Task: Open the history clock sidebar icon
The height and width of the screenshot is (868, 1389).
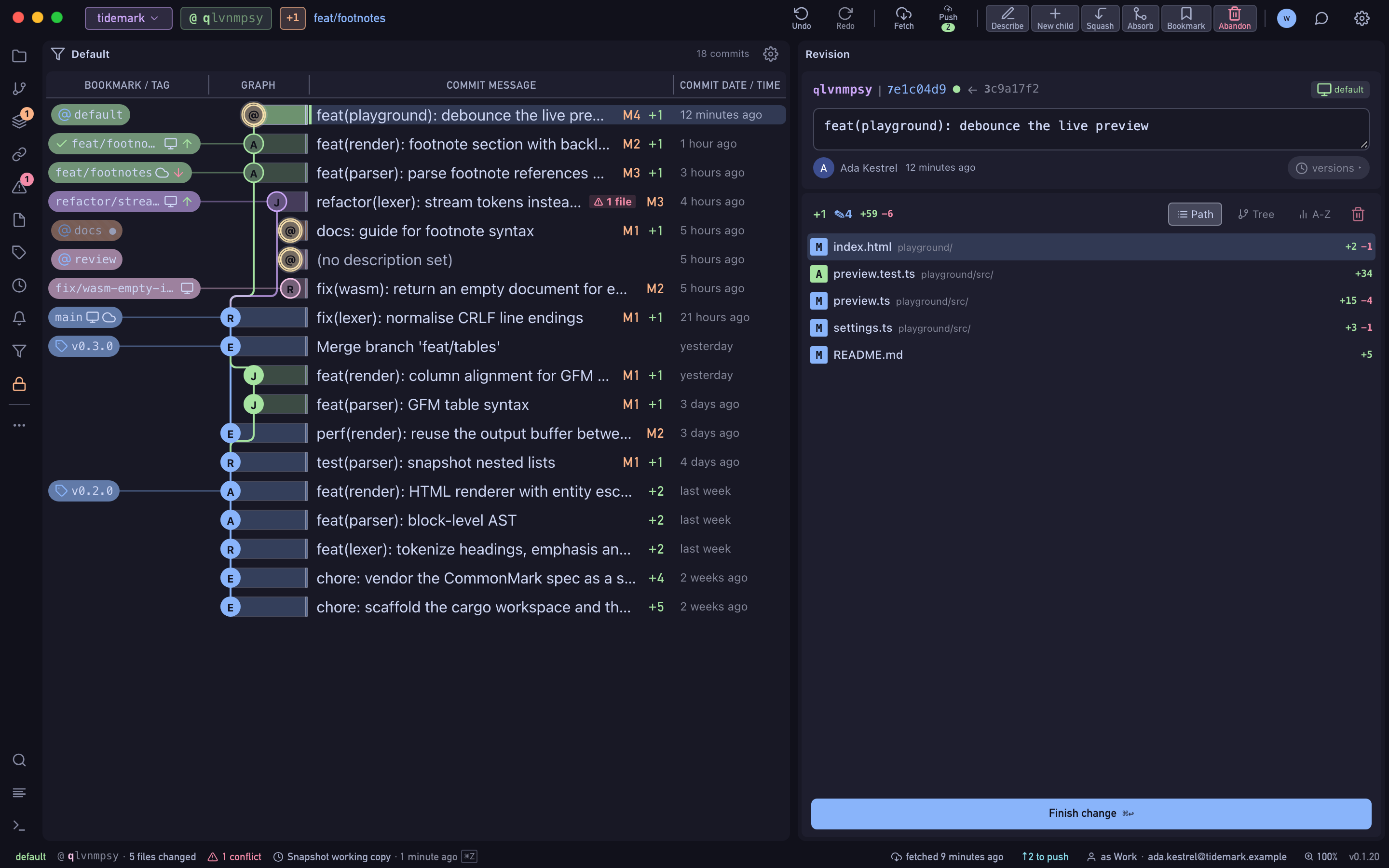Action: 19,285
